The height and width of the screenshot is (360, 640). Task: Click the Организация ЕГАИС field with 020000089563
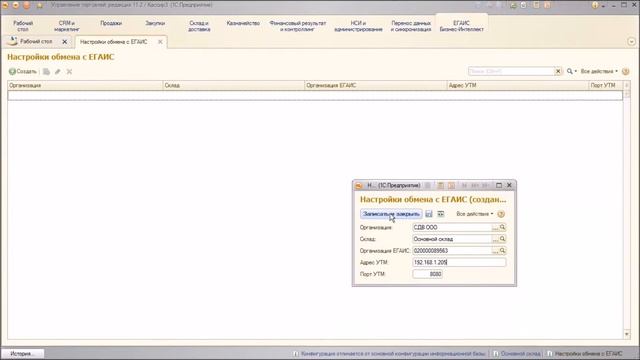pyautogui.click(x=452, y=251)
